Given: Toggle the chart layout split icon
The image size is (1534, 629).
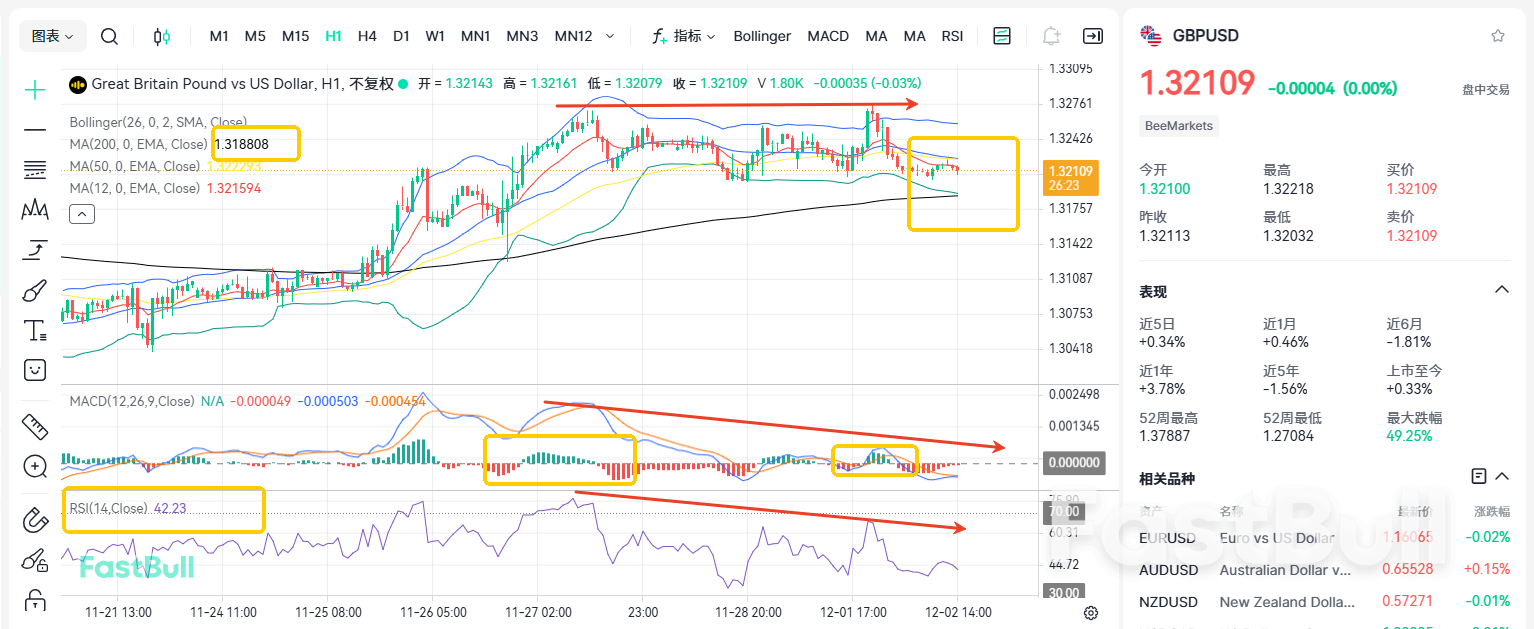Looking at the screenshot, I should pos(1001,35).
